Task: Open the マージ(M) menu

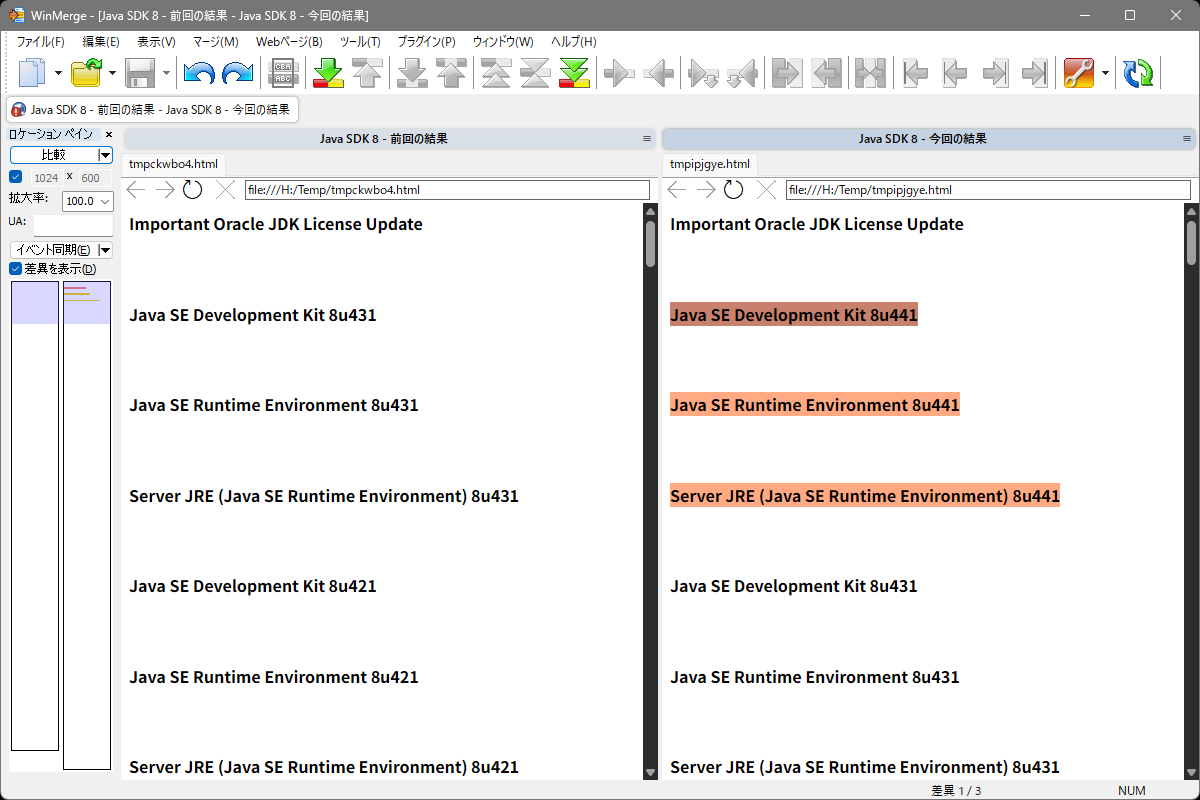Action: pyautogui.click(x=216, y=42)
